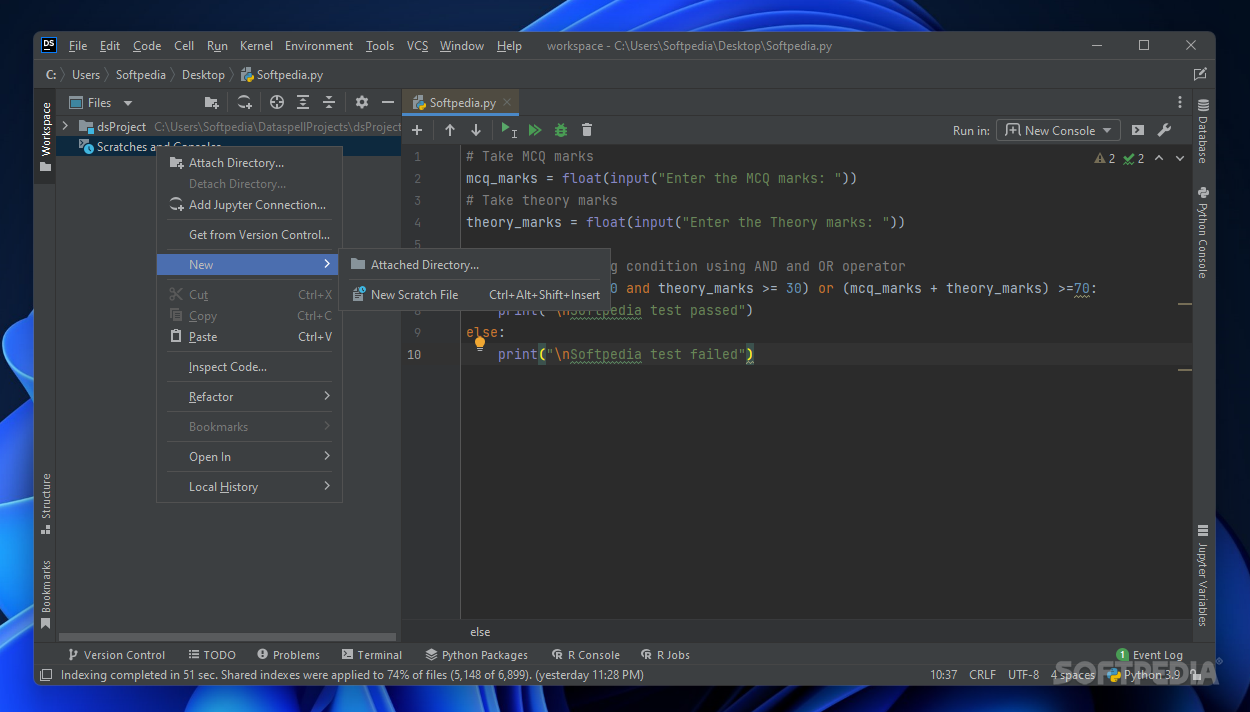Hide the Files tool window

click(x=388, y=102)
